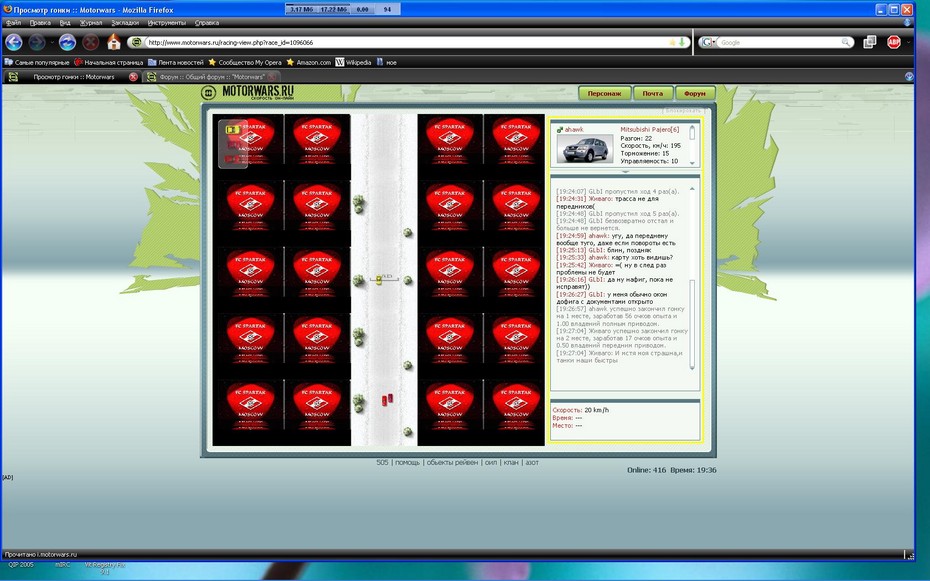The height and width of the screenshot is (581, 930).
Task: Click the search magnifier icon
Action: click(845, 42)
